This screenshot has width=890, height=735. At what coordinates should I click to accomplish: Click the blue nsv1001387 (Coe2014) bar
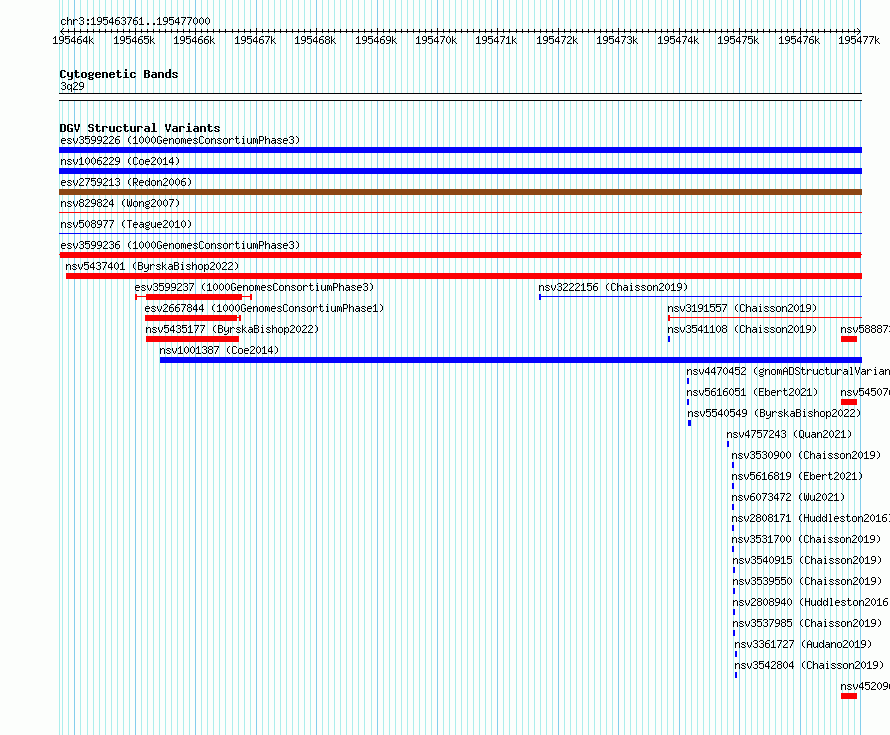511,360
